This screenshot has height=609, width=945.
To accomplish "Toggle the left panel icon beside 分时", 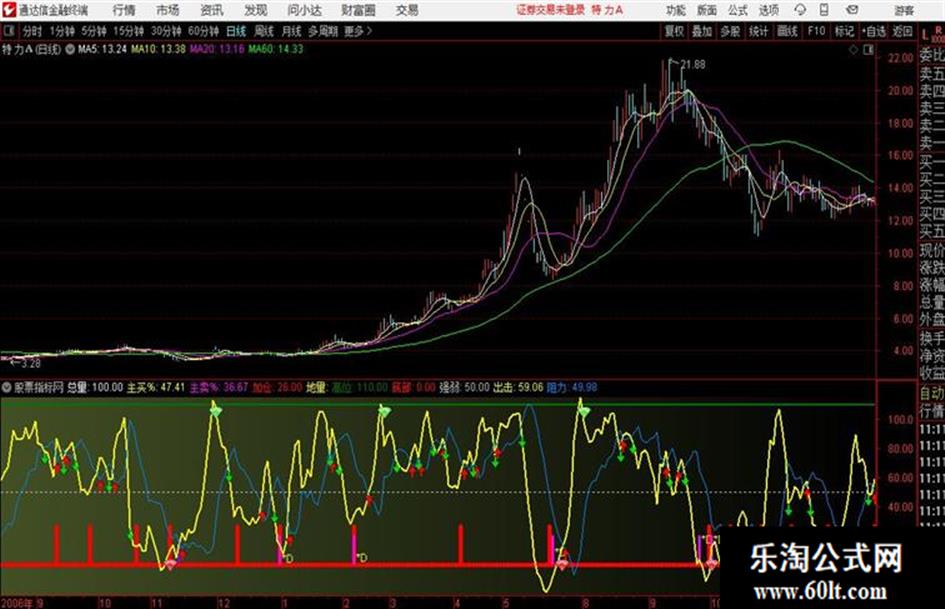I will coord(9,31).
